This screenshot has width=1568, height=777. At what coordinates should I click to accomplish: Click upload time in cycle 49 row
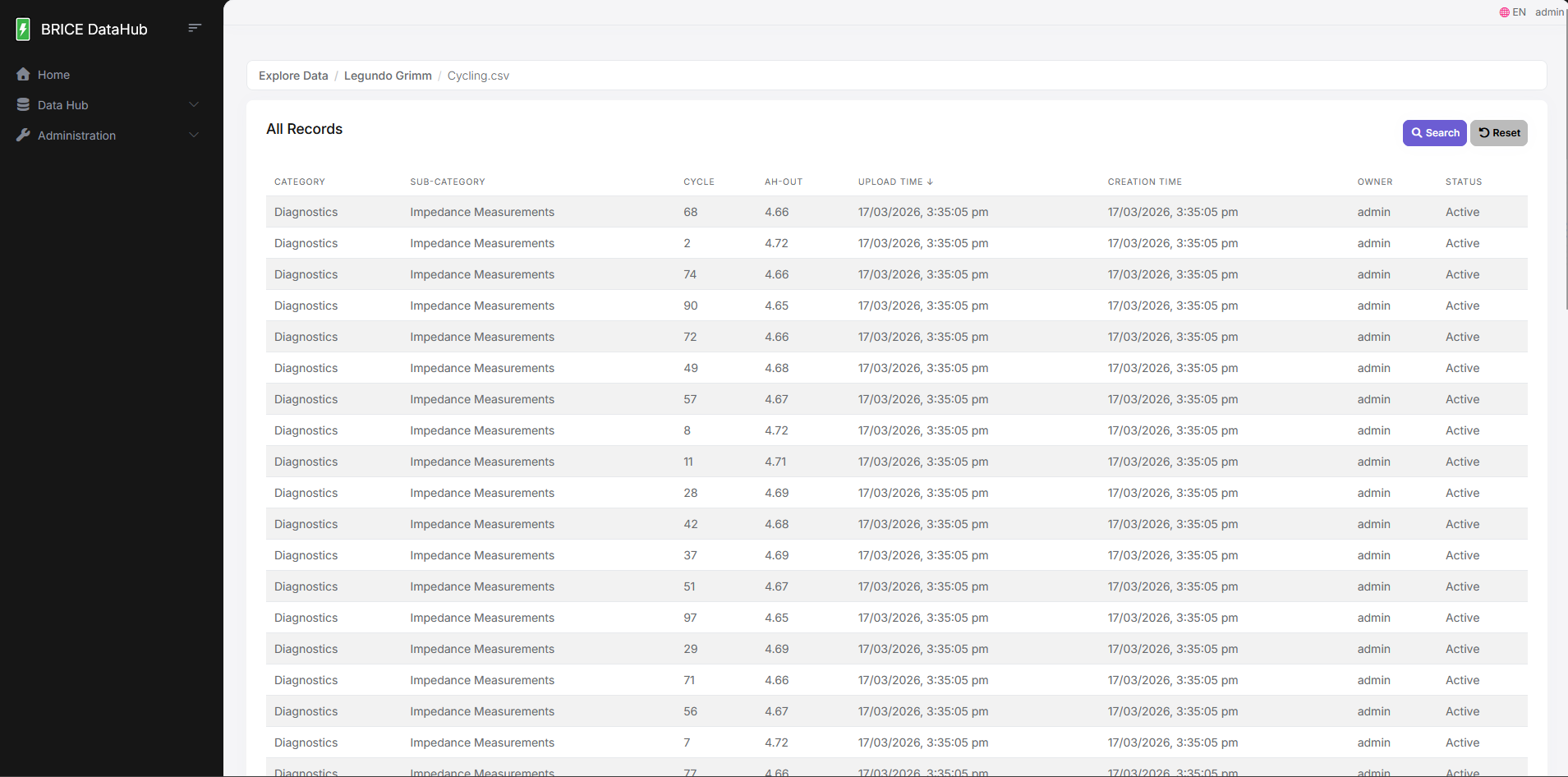[x=923, y=368]
